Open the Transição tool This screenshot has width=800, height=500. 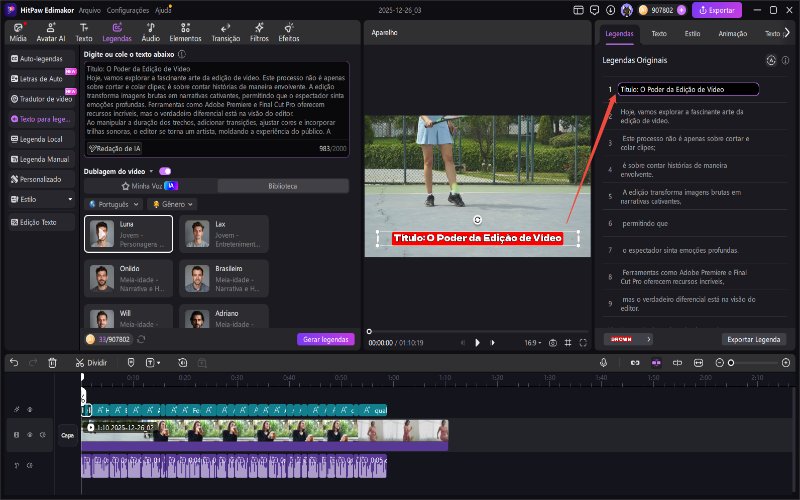click(x=226, y=32)
